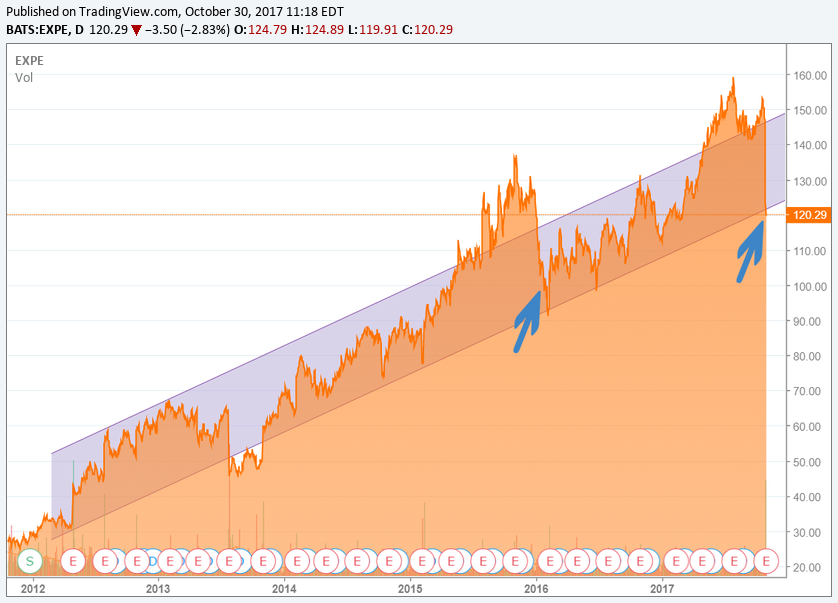Toggle the Vol study via its legend label

click(x=22, y=78)
